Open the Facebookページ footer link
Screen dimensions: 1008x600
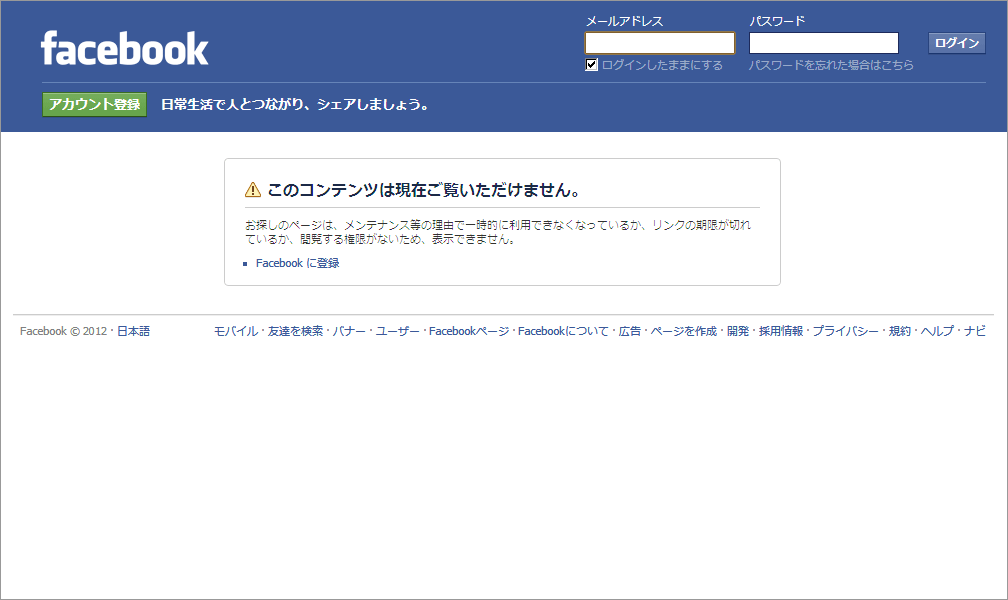[469, 331]
